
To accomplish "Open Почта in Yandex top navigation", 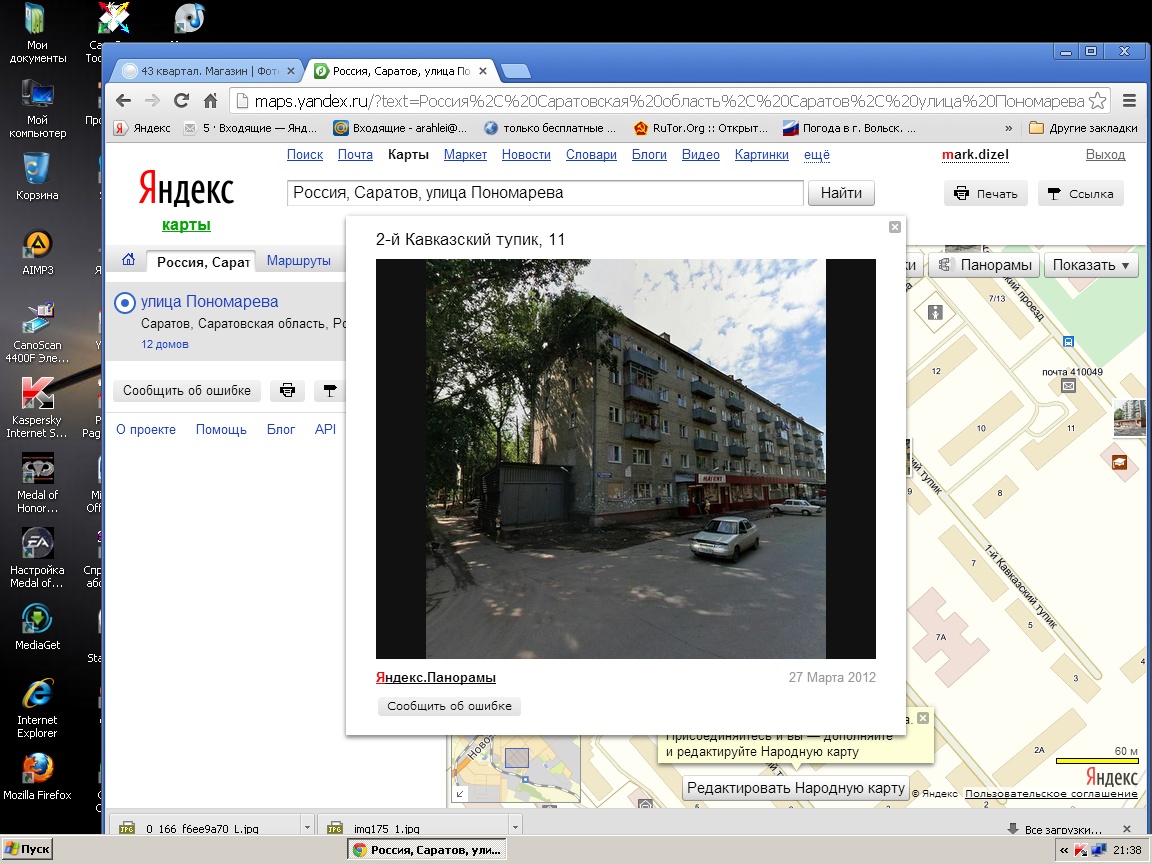I will [x=355, y=155].
